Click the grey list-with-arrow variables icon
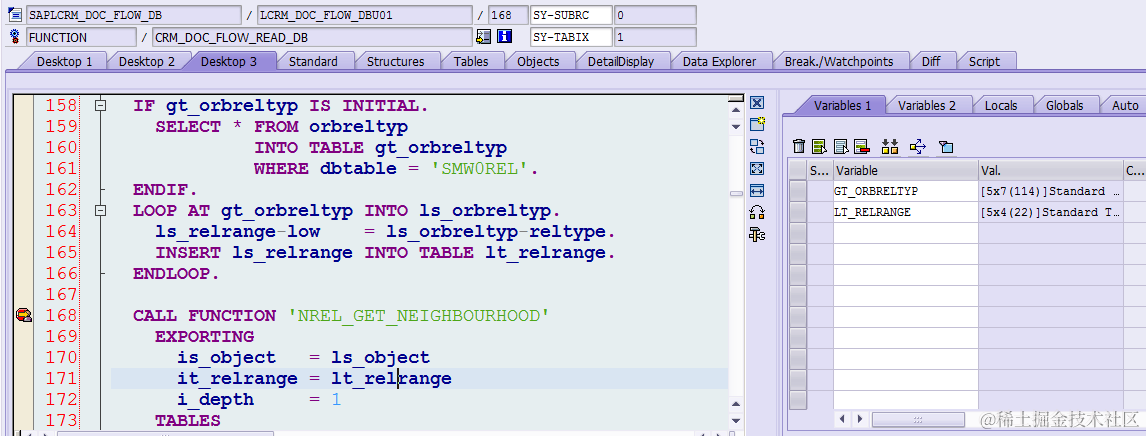Viewport: 1146px width, 436px height. point(840,147)
